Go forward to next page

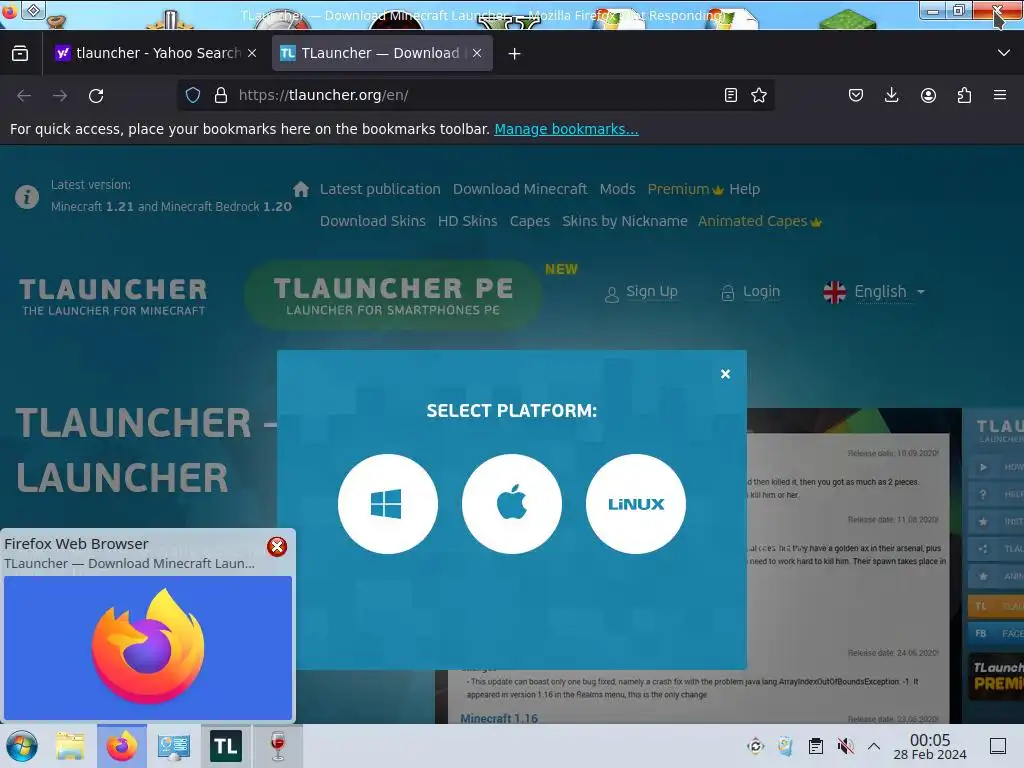coord(60,95)
